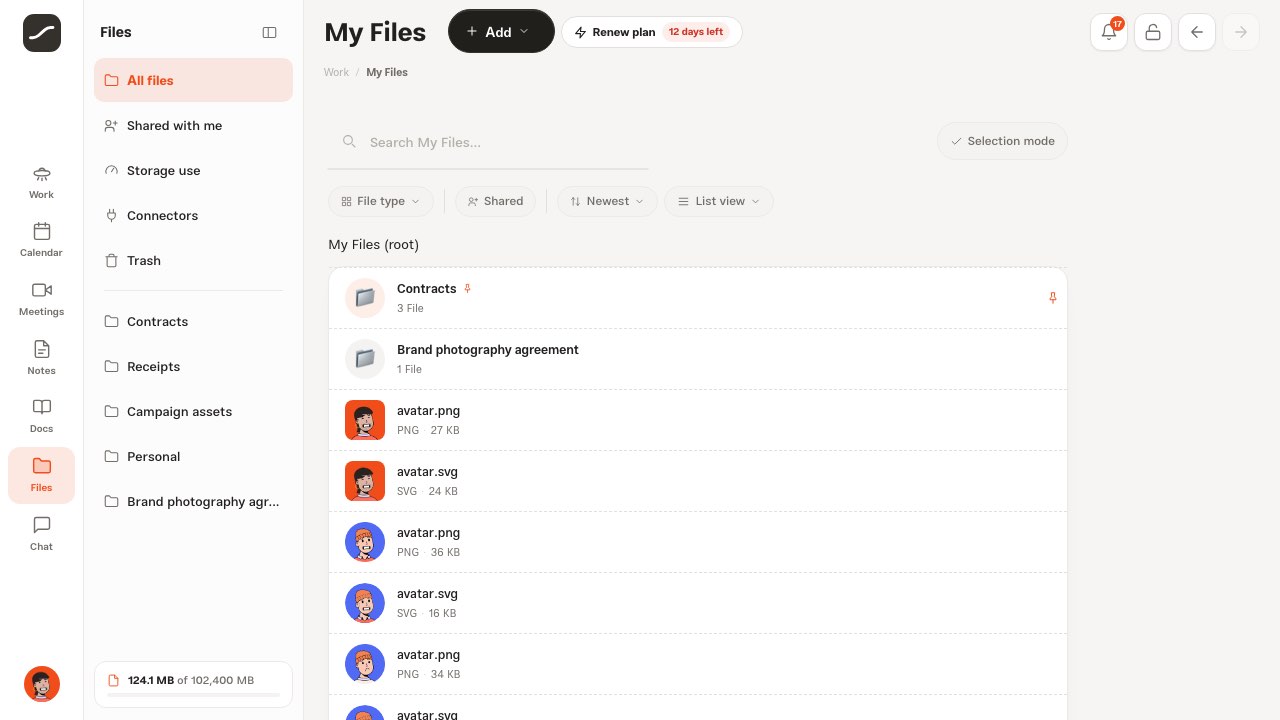
Task: Click the My Files breadcrumb
Action: 387,72
